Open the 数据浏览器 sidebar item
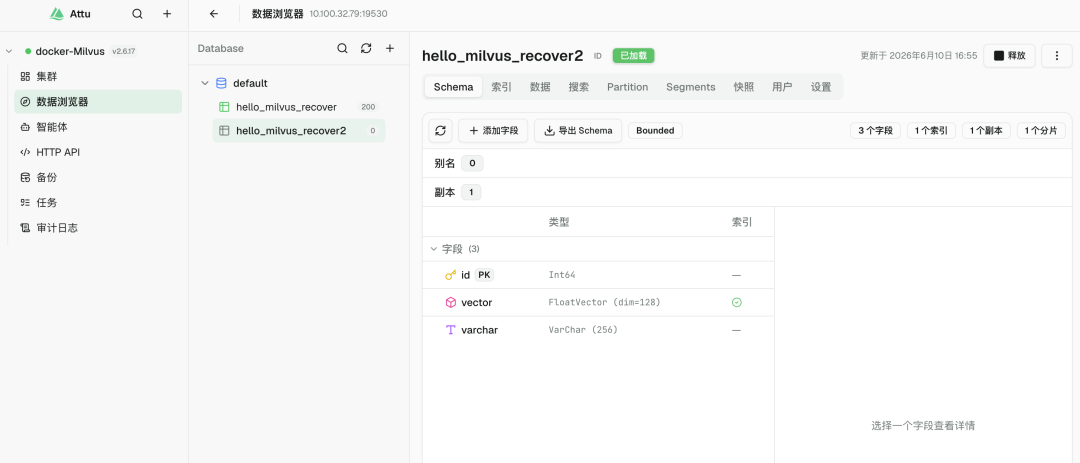 (98, 102)
